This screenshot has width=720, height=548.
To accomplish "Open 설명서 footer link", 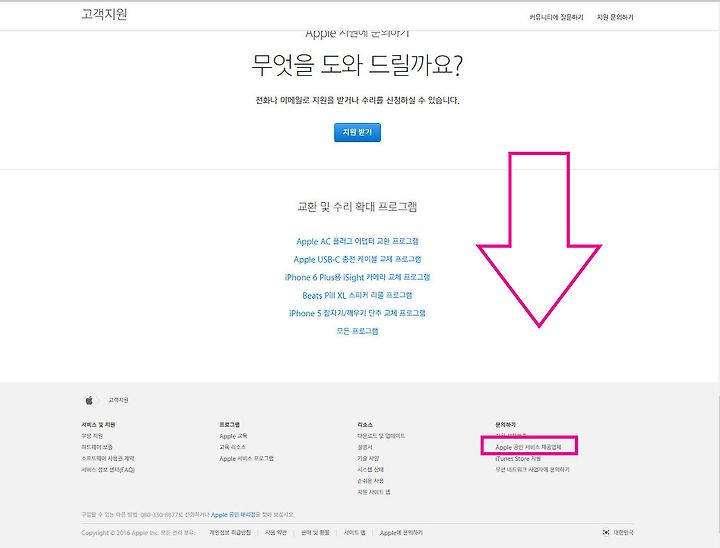I will 365,447.
